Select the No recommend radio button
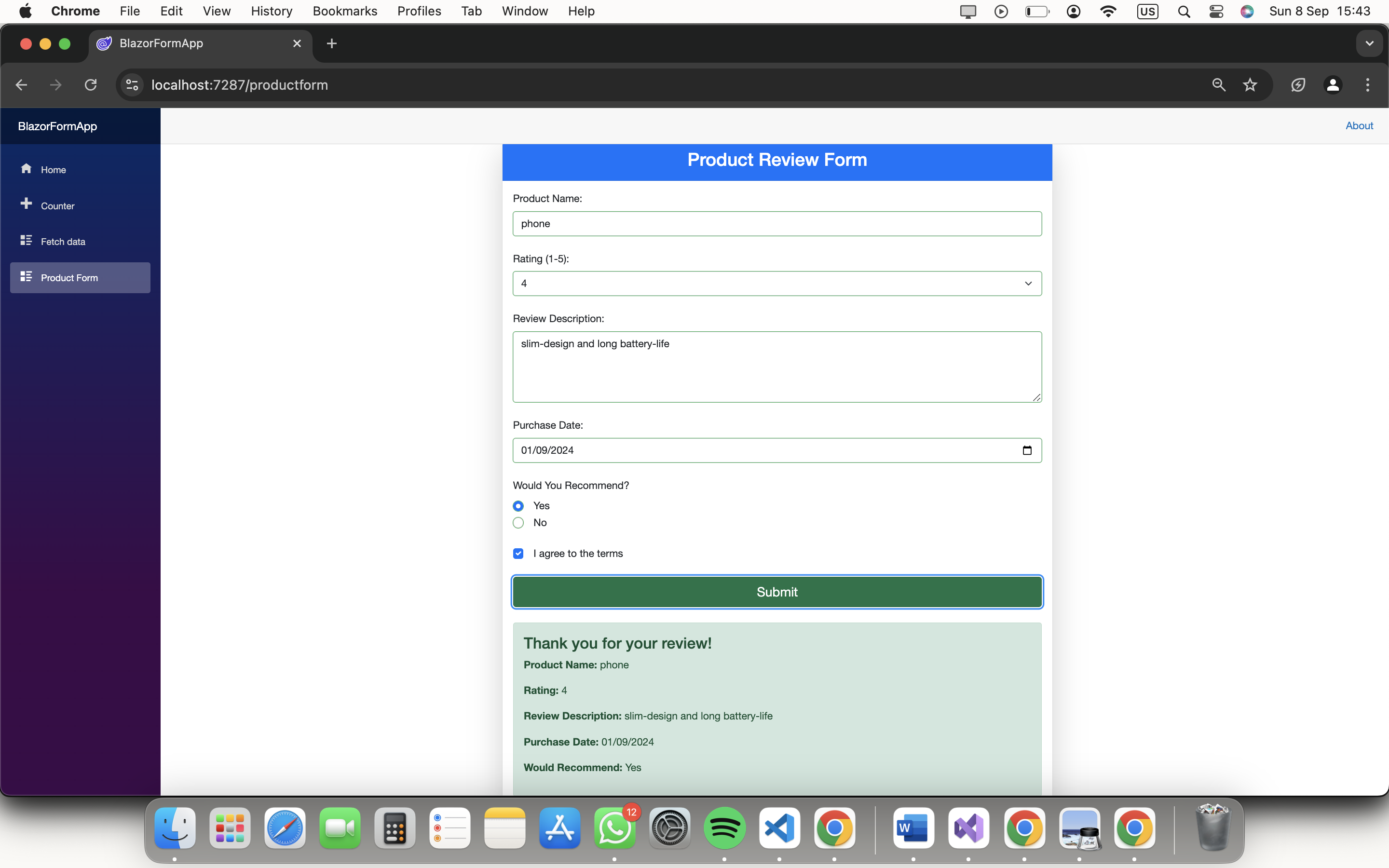Image resolution: width=1389 pixels, height=868 pixels. tap(518, 523)
